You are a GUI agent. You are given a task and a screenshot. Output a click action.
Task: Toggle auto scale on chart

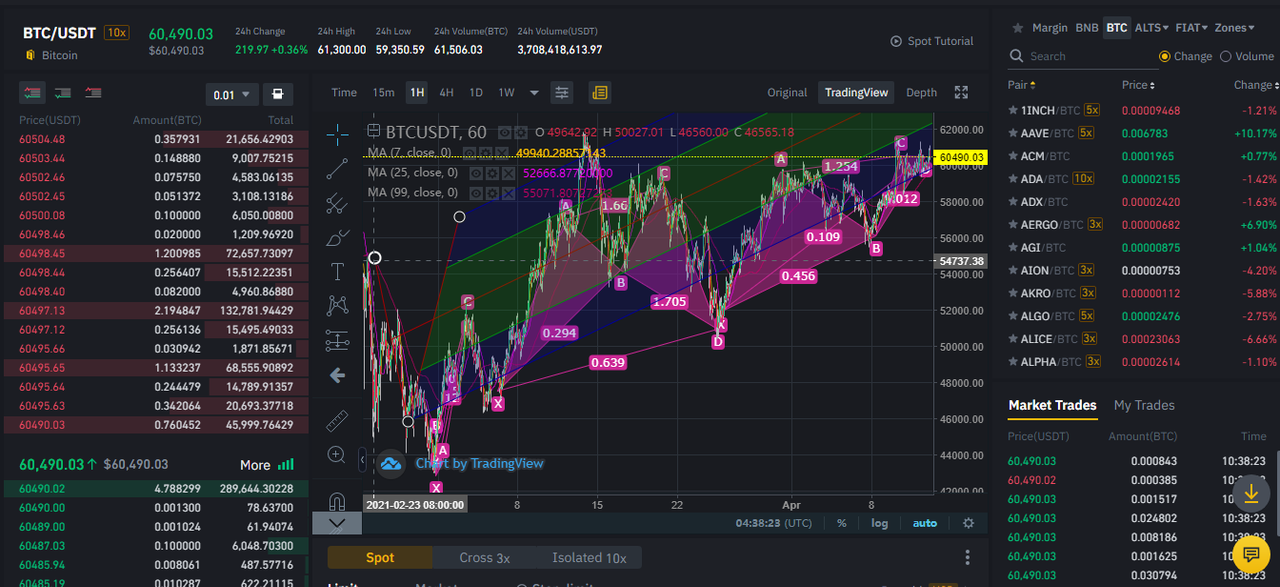(x=925, y=523)
